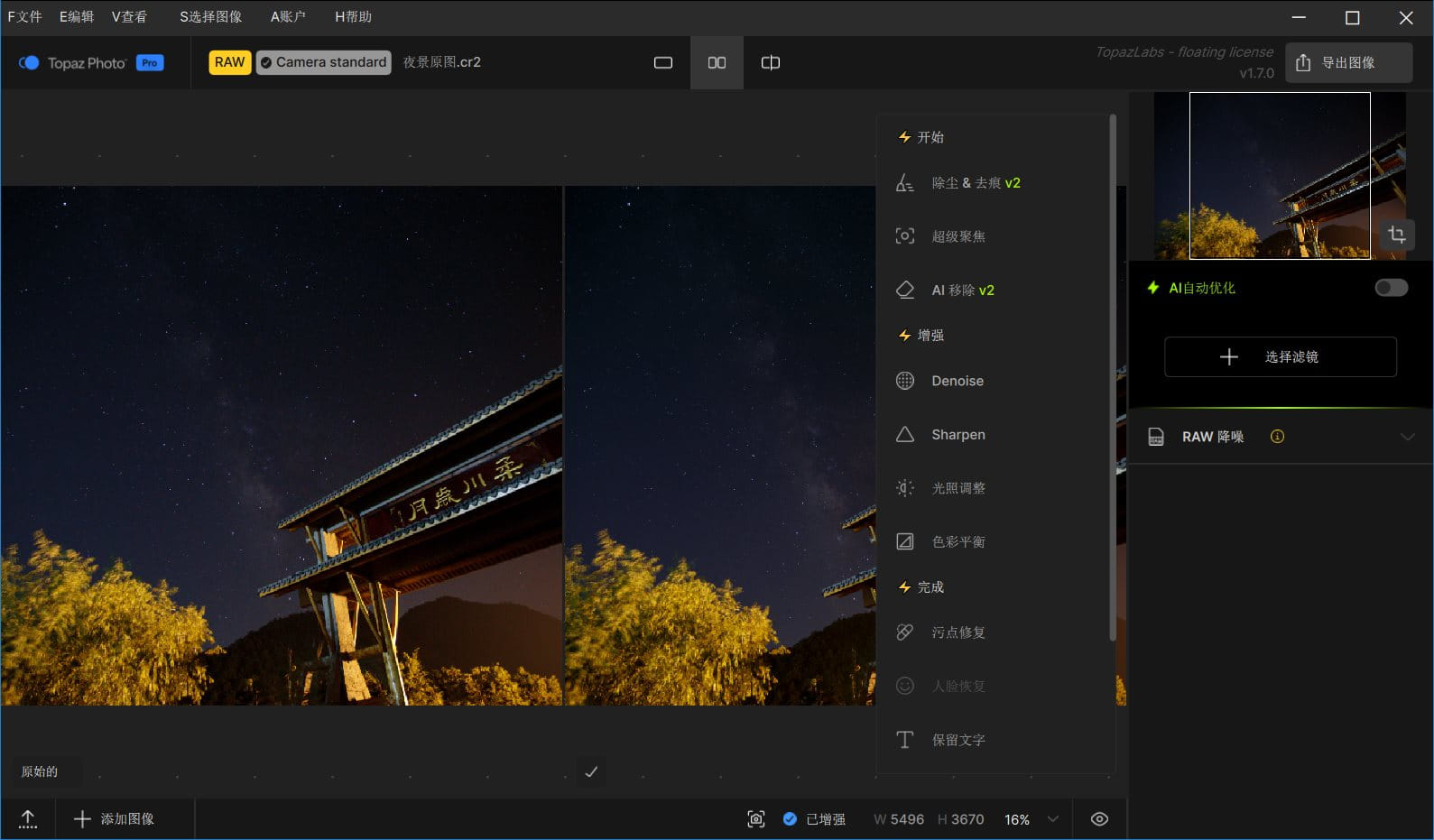1434x840 pixels.
Task: Open the V查看 menu
Action: pyautogui.click(x=129, y=17)
